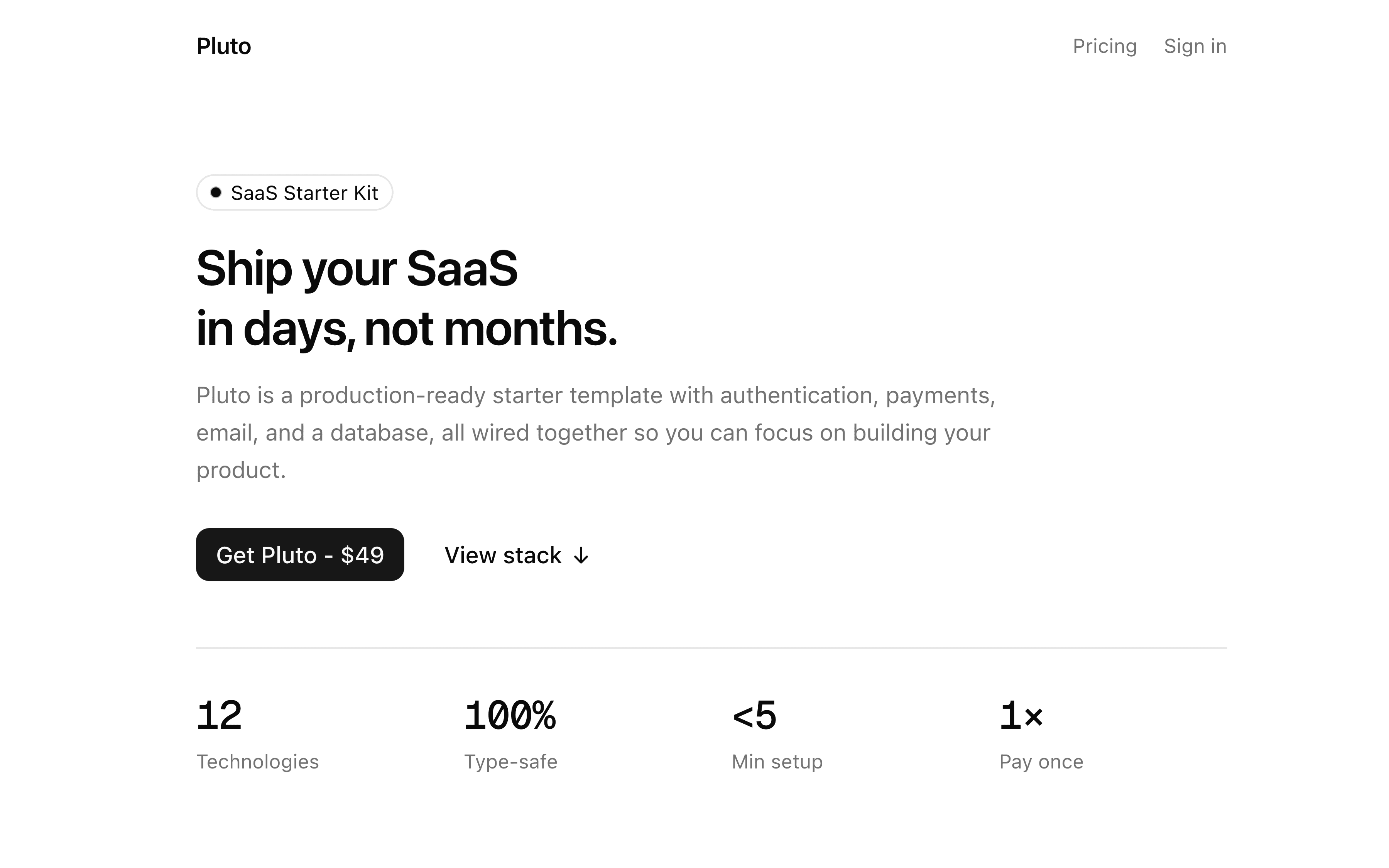Click the horizontal divider above stats
Image resolution: width=1389 pixels, height=868 pixels.
click(x=711, y=648)
